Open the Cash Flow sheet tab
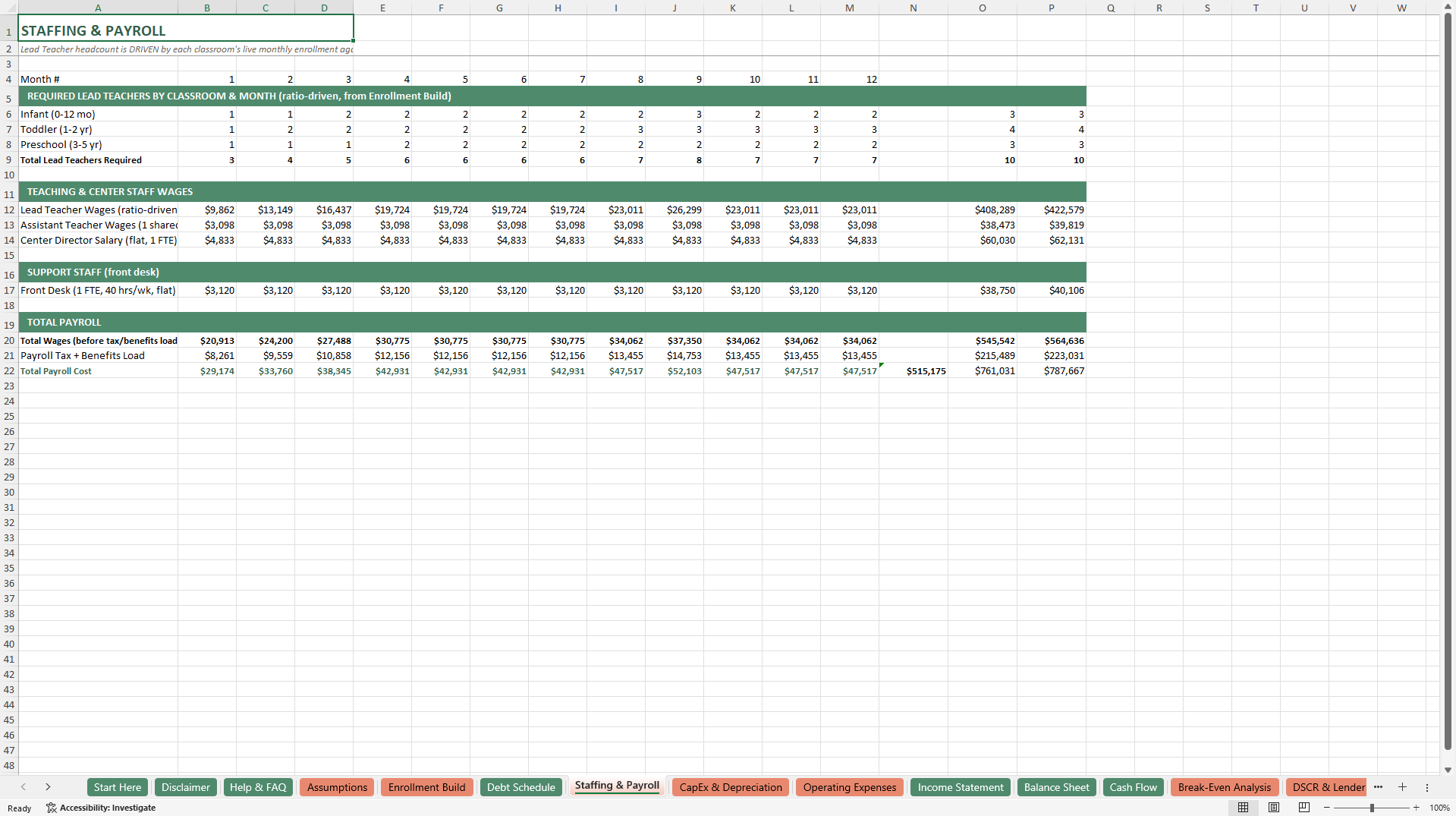 [x=1134, y=787]
